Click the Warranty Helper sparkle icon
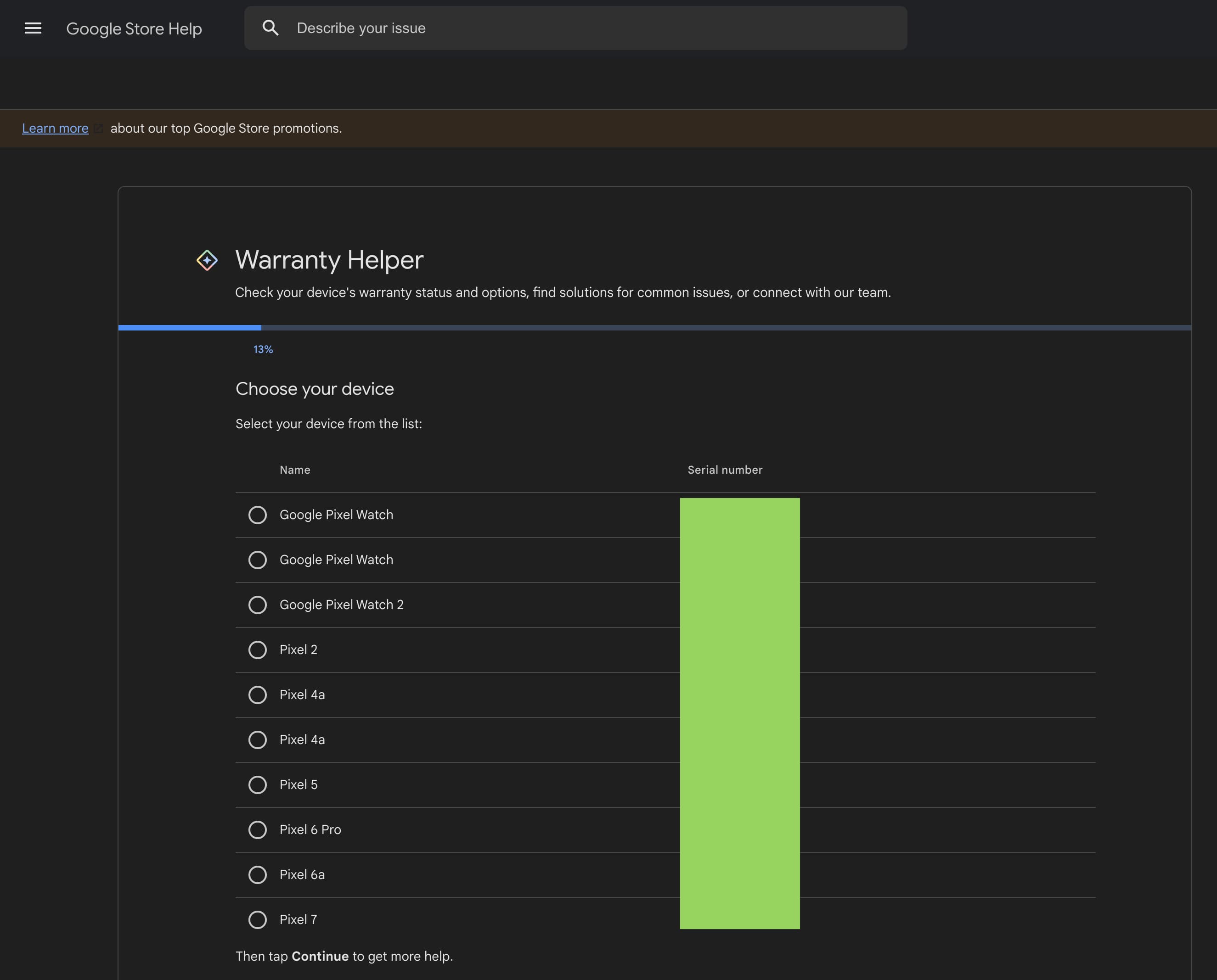Viewport: 1217px width, 980px height. (x=207, y=260)
